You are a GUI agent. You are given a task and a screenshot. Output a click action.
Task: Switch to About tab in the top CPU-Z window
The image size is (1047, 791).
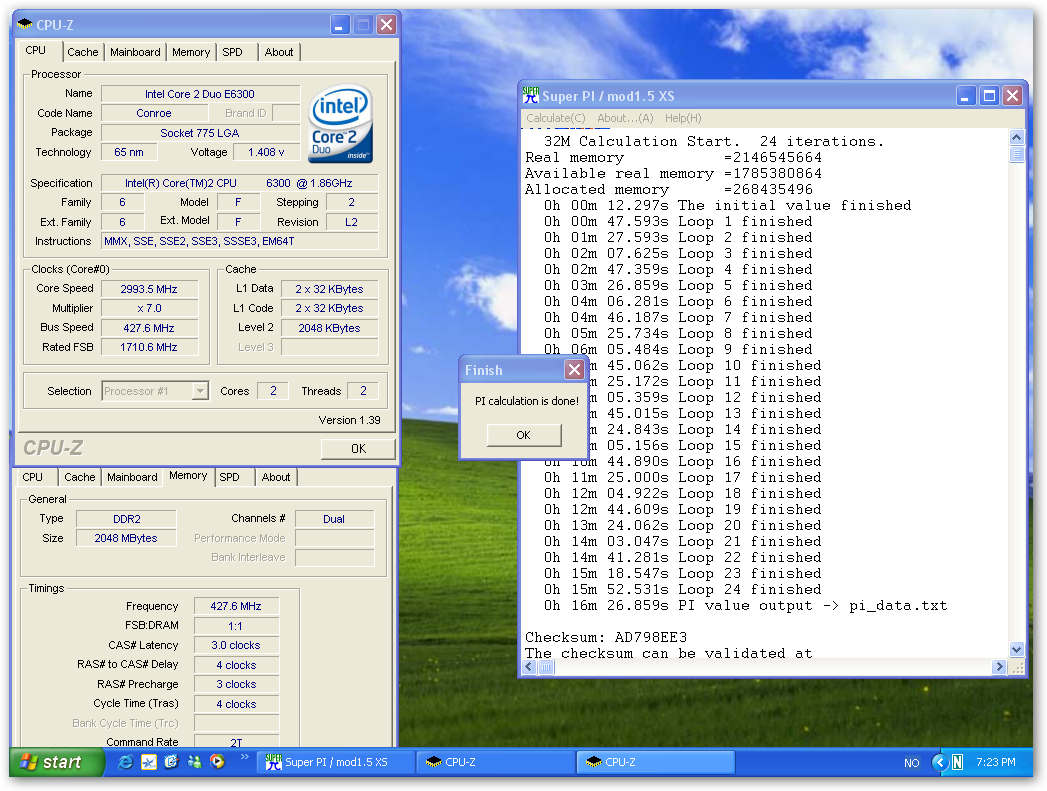(278, 52)
